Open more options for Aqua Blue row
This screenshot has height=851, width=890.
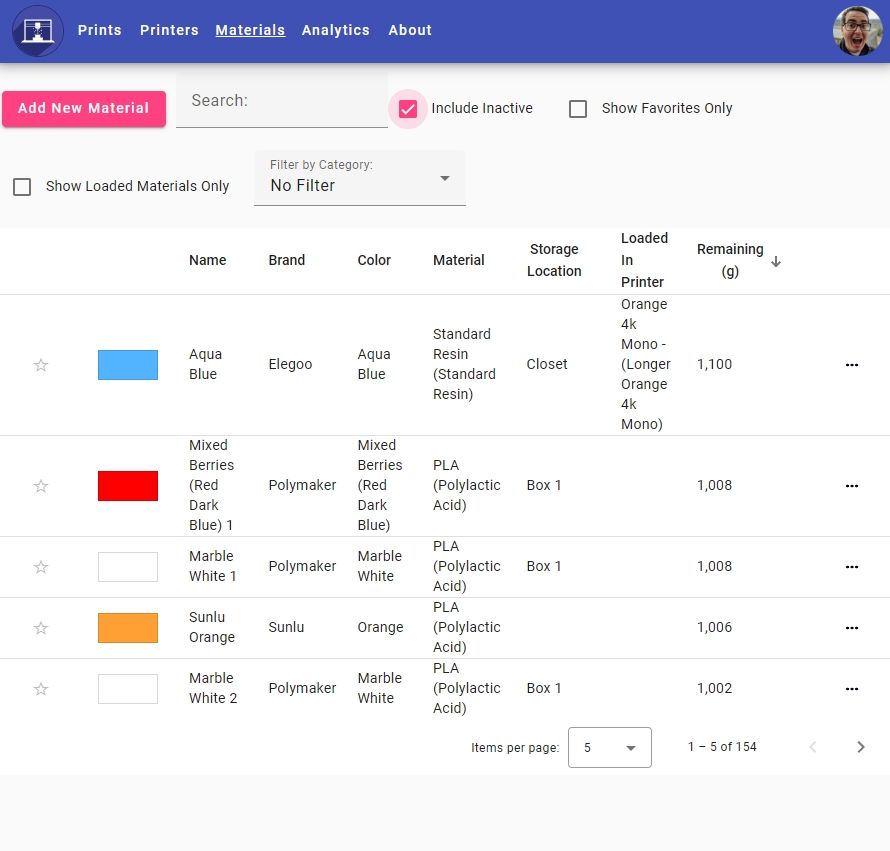click(851, 364)
